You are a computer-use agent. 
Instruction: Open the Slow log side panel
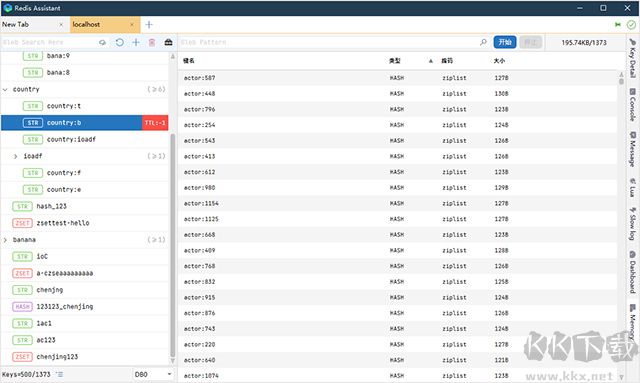click(632, 224)
